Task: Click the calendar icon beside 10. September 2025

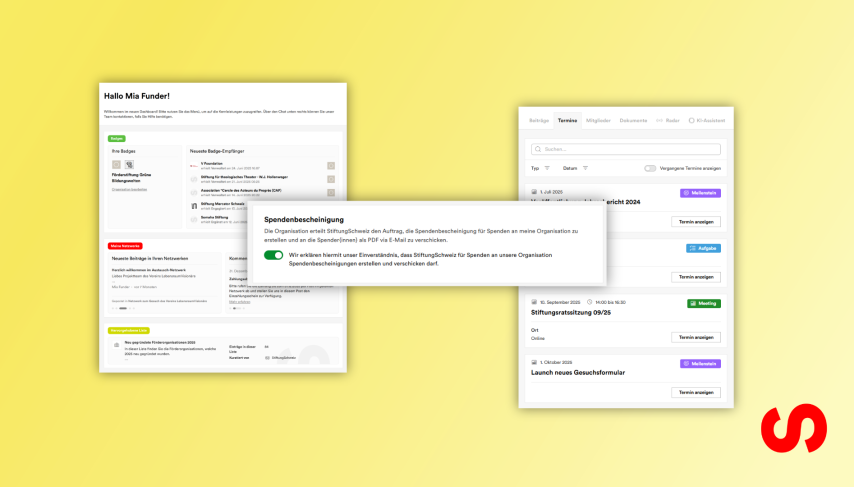Action: [x=534, y=302]
